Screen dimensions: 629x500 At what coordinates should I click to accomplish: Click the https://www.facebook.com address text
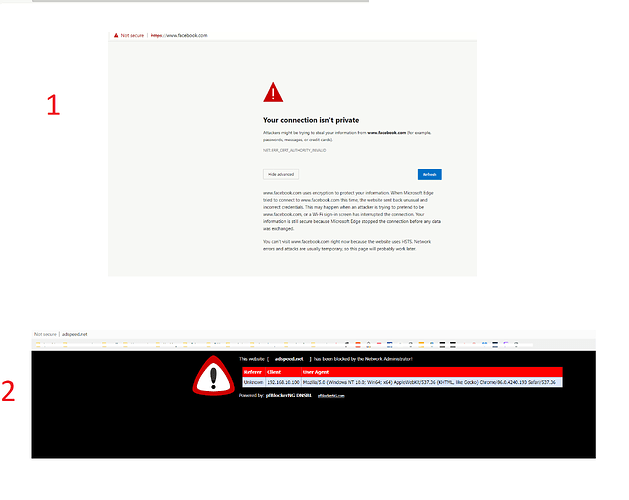click(179, 35)
